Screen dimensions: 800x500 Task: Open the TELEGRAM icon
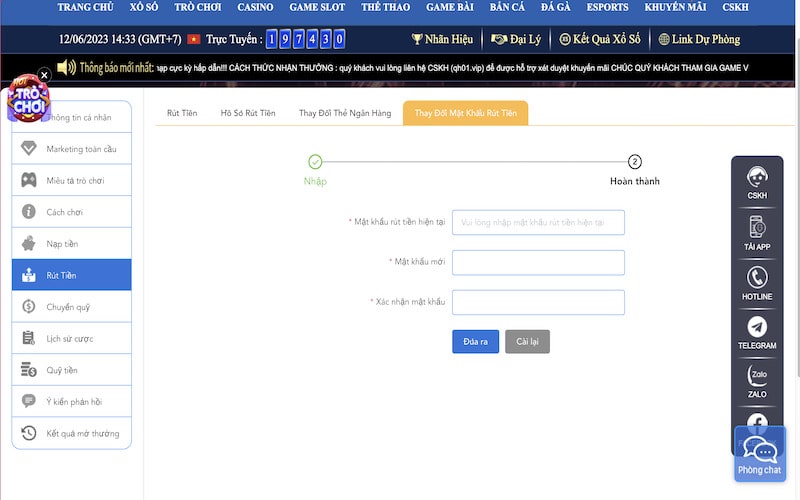tap(757, 327)
